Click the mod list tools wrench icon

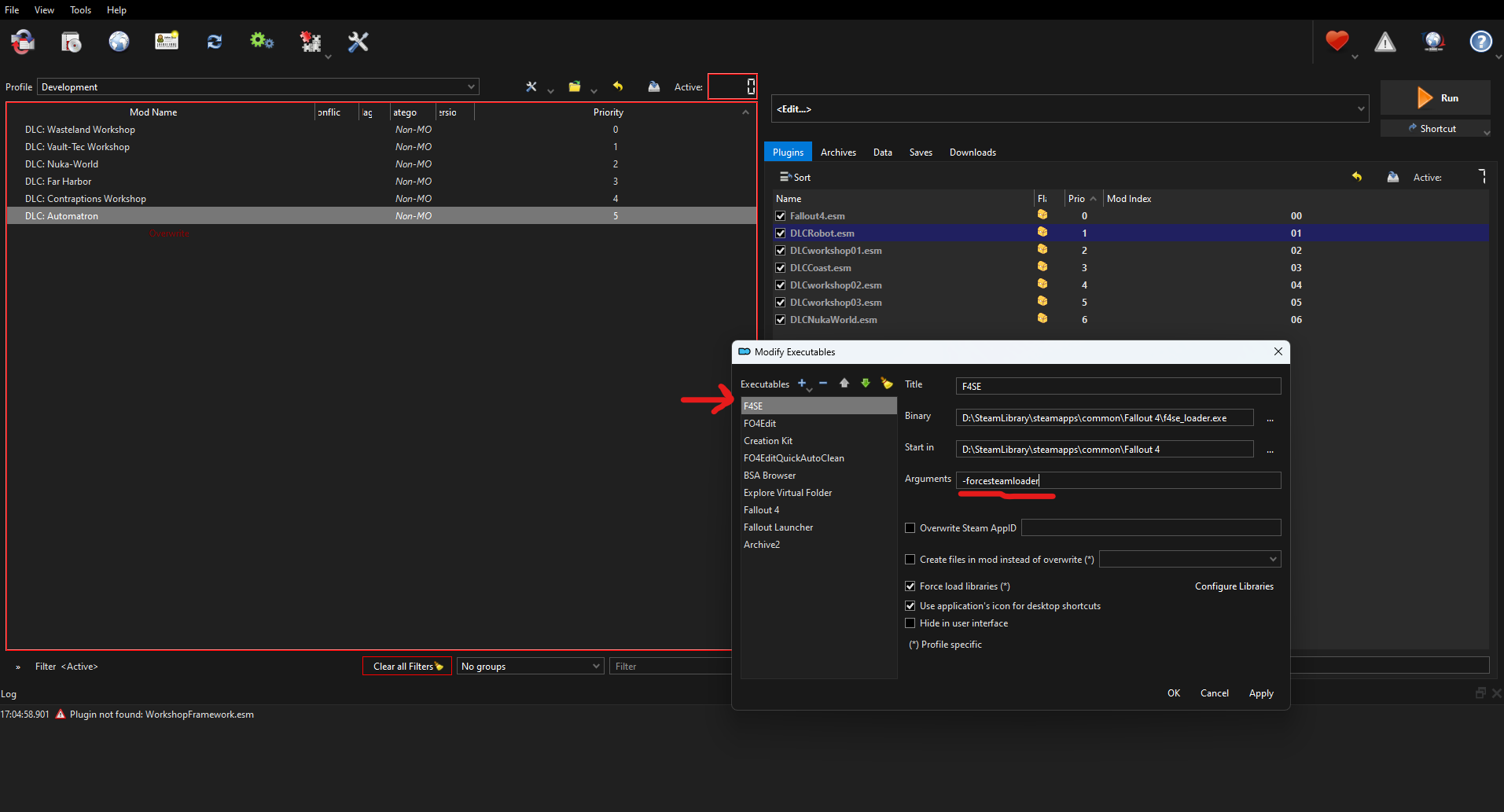click(x=531, y=86)
